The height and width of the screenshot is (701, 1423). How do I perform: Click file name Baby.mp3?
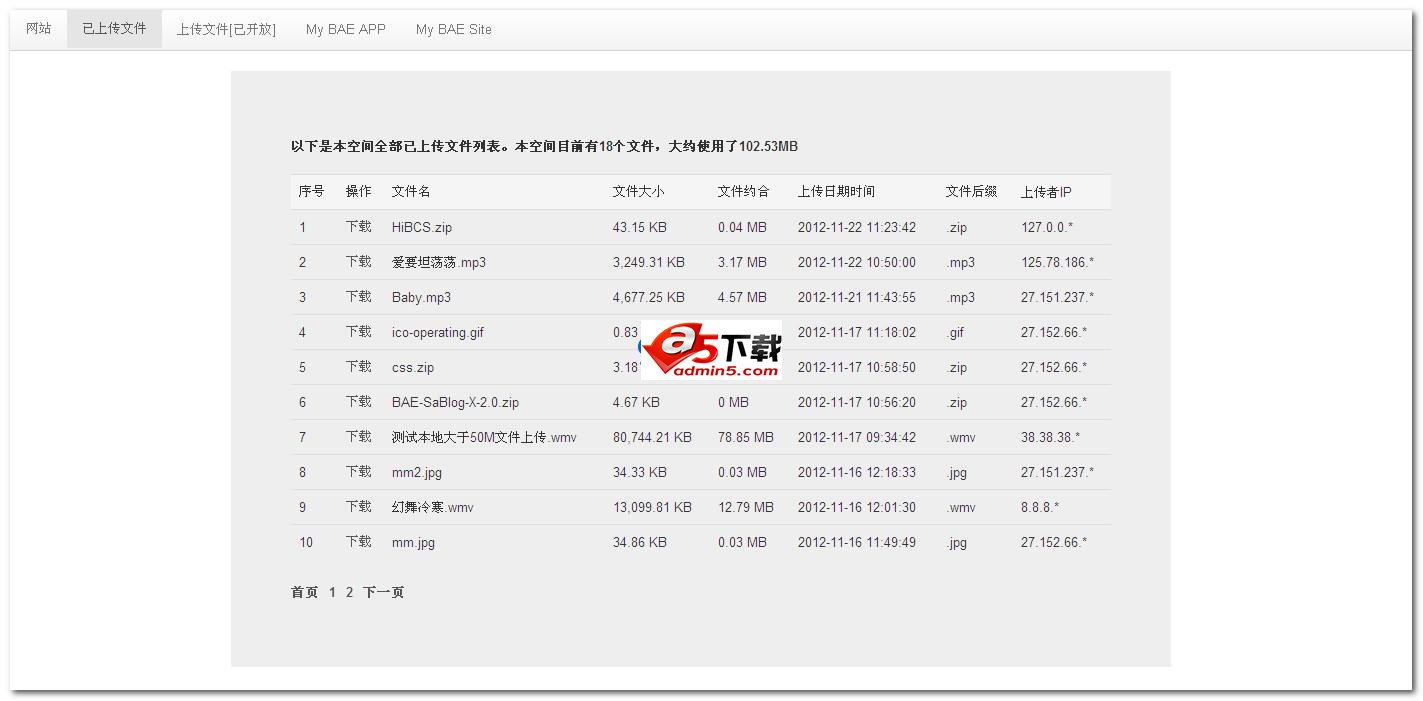click(421, 297)
